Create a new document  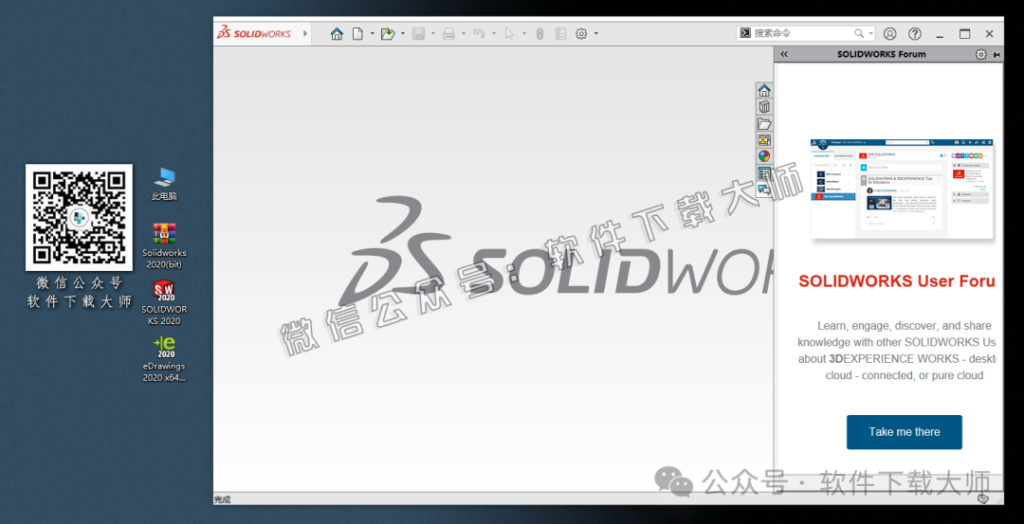click(x=357, y=34)
